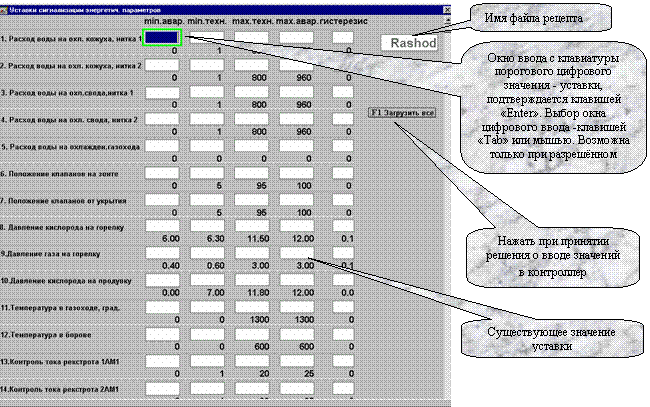The height and width of the screenshot is (407, 650).
Task: Click label 13.Контроль тока реактора 1АМ1
Action: 60,362
